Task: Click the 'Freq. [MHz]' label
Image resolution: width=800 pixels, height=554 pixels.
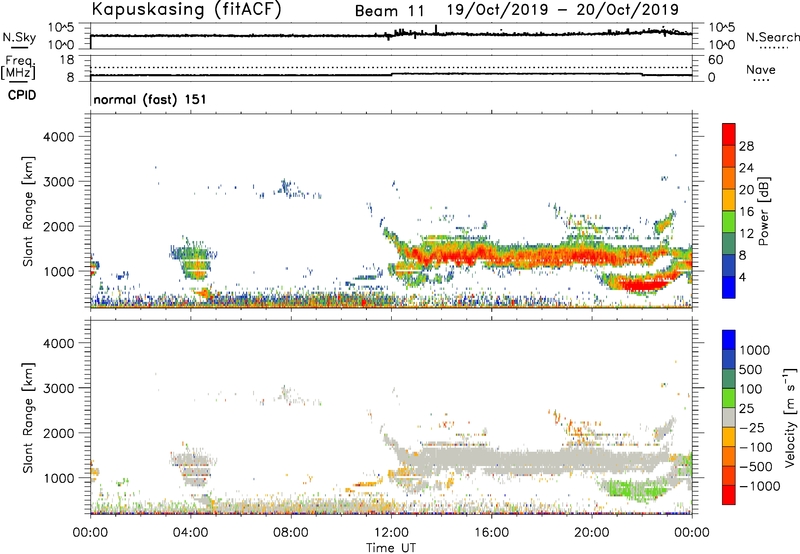Action: (x=18, y=68)
